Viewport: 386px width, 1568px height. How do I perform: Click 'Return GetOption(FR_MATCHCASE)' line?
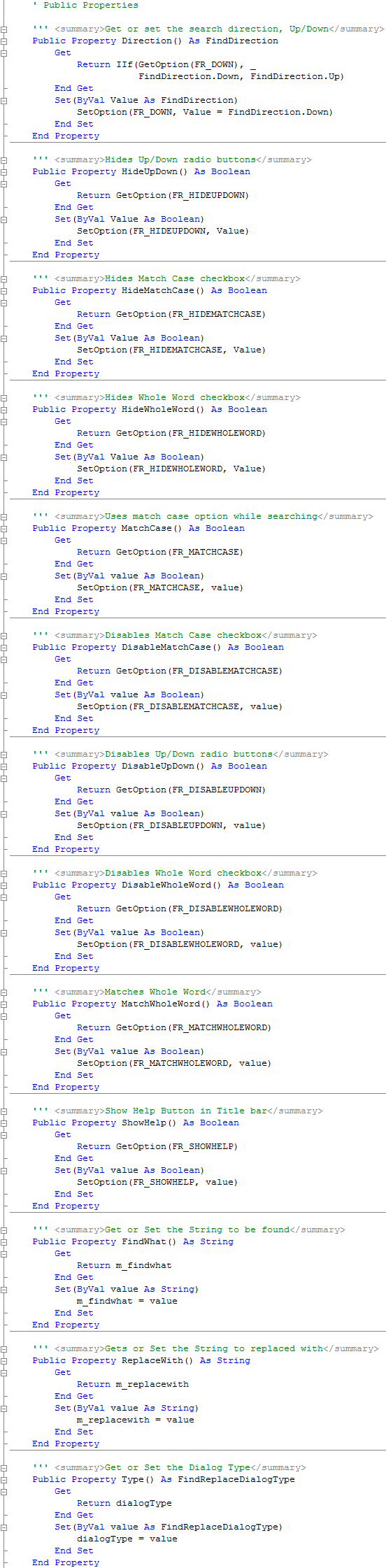coord(160,552)
